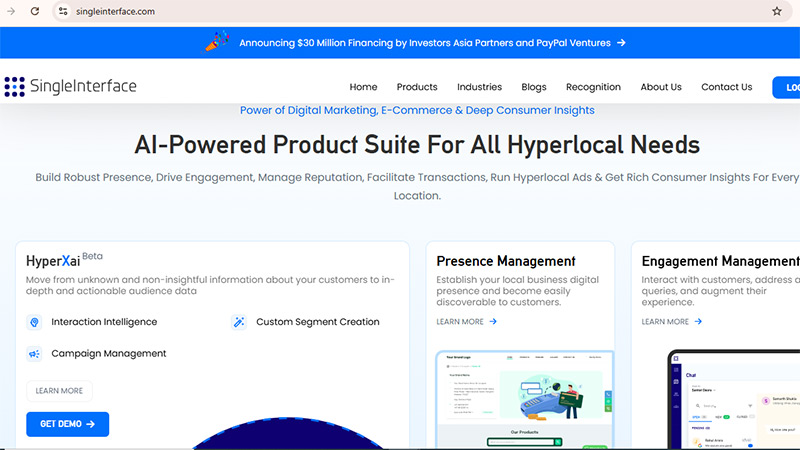Go to the Home menu item
Screen dimensions: 800x450
point(363,87)
